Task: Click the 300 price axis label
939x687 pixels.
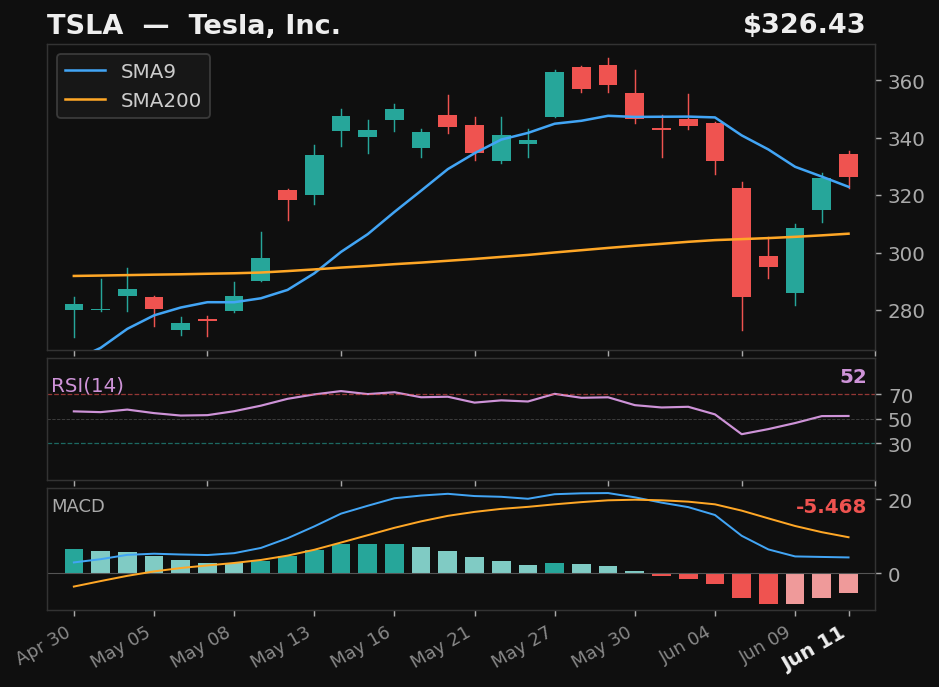Action: 905,254
